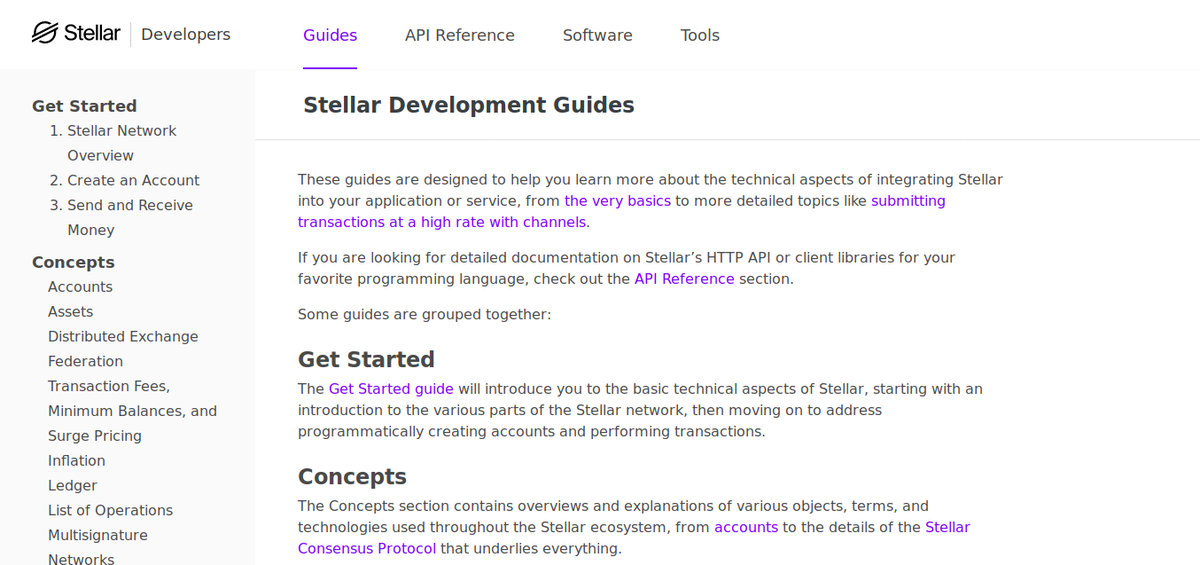The width and height of the screenshot is (1200, 565).
Task: Follow 'submitting transactions at a high rate' link
Action: 621,211
